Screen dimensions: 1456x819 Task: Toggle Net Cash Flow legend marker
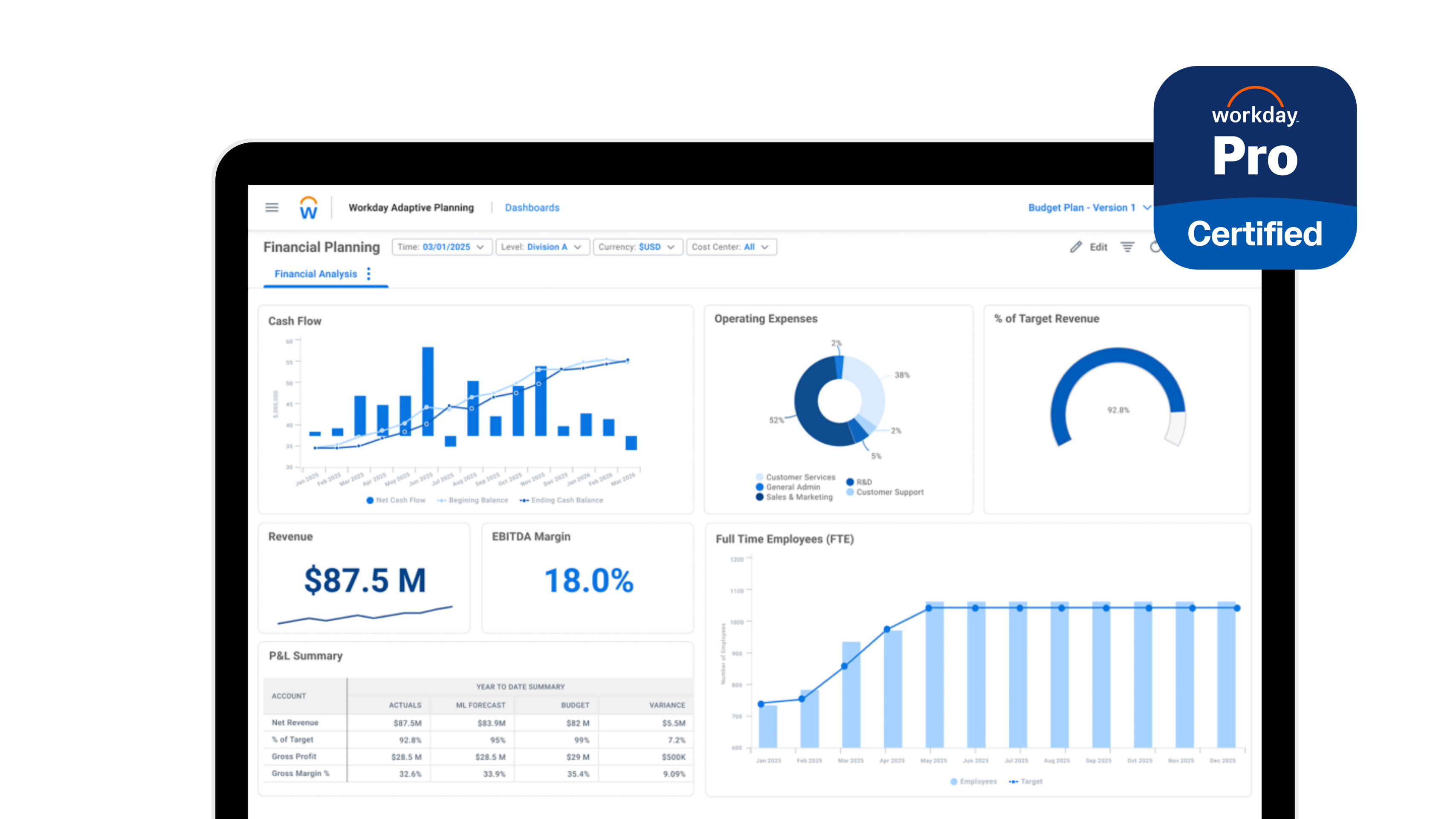point(370,500)
